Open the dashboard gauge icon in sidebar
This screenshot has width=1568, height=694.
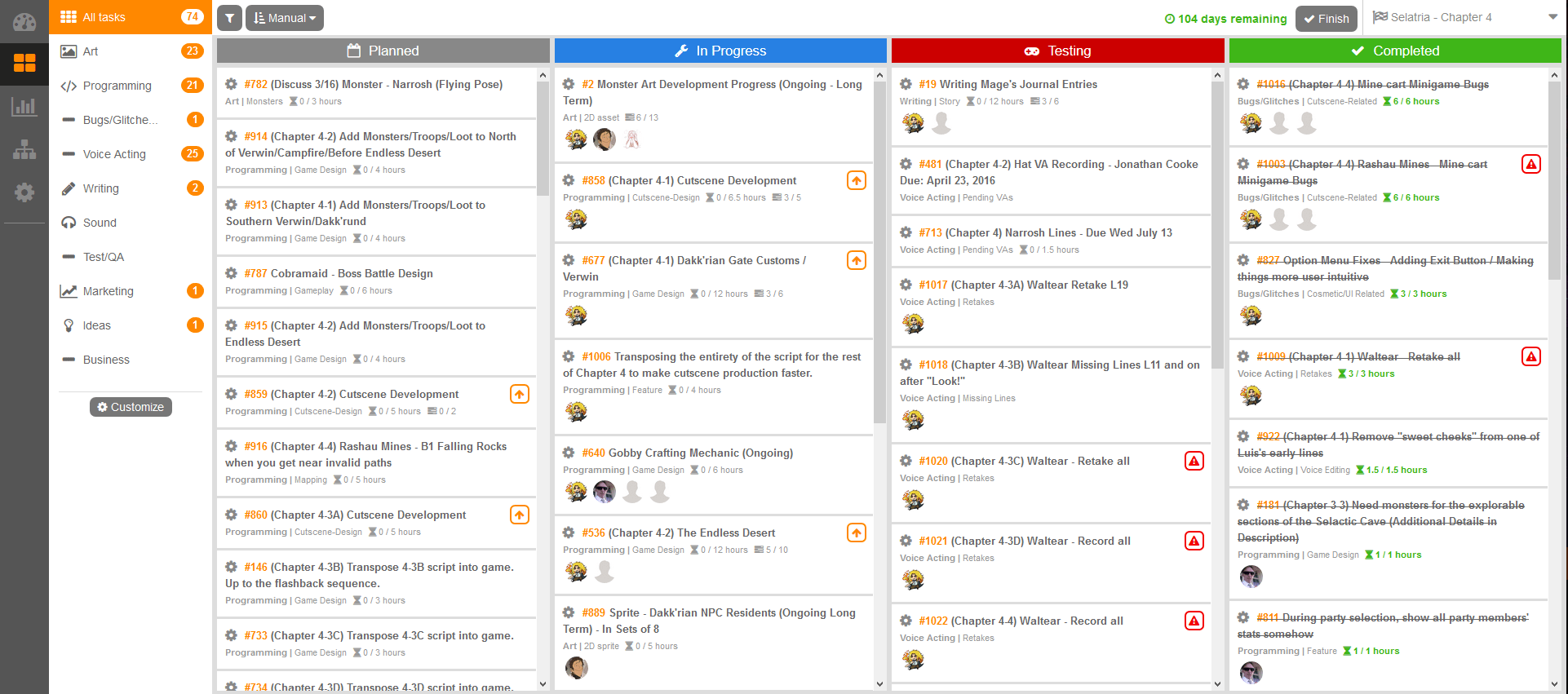pos(24,22)
